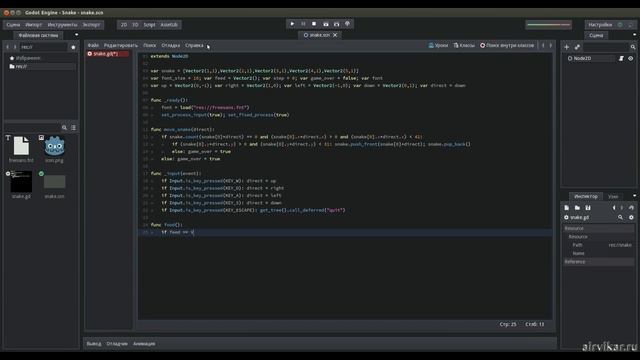
Task: Toggle Node2D visibility icon
Action: pos(631,58)
